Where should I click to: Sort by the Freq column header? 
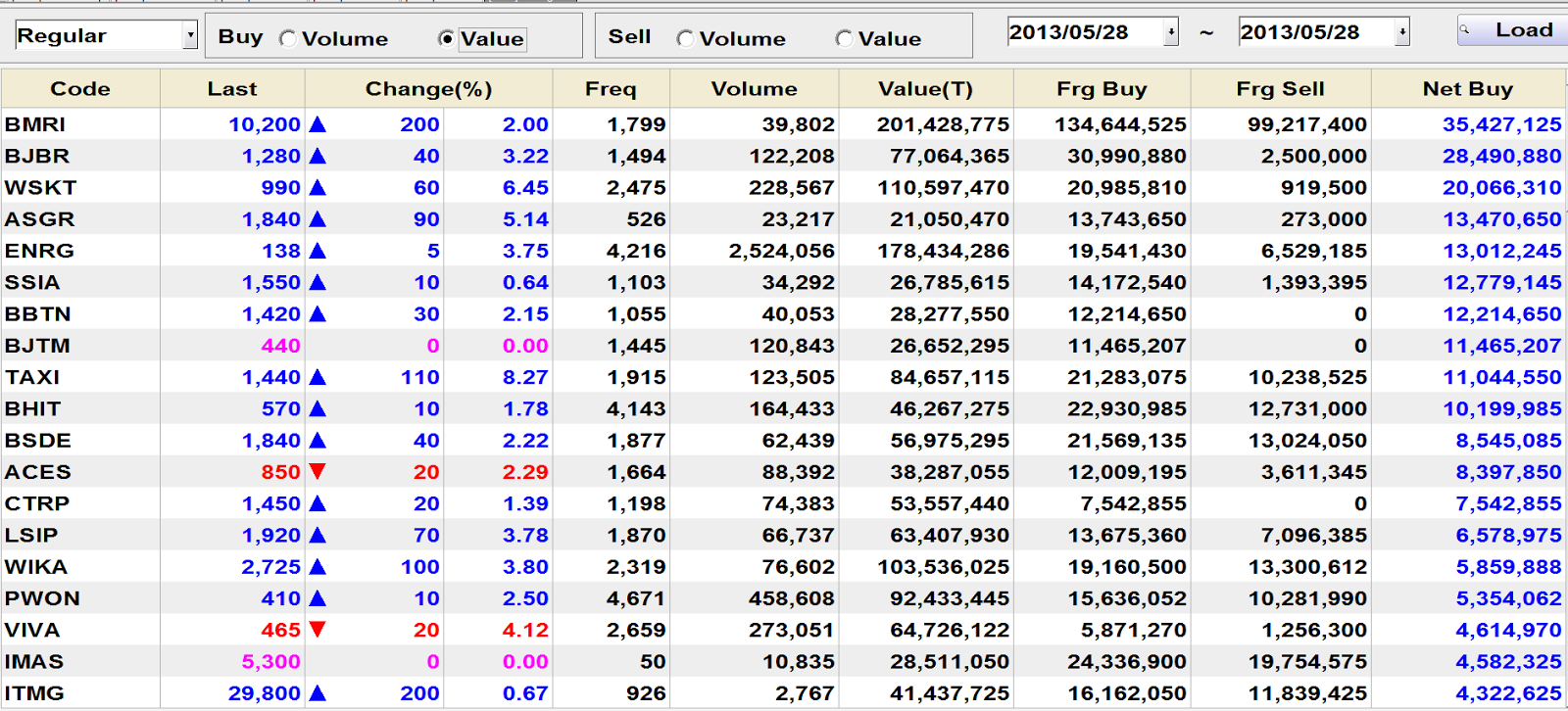pyautogui.click(x=612, y=89)
